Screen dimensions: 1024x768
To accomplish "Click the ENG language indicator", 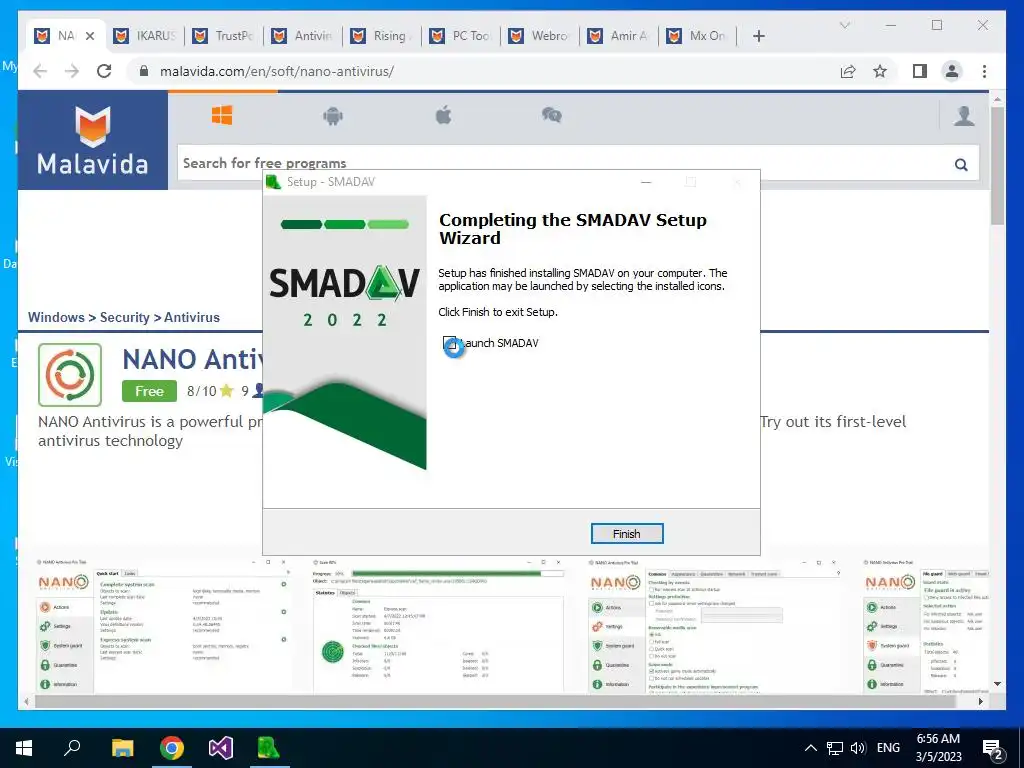I will pyautogui.click(x=888, y=748).
